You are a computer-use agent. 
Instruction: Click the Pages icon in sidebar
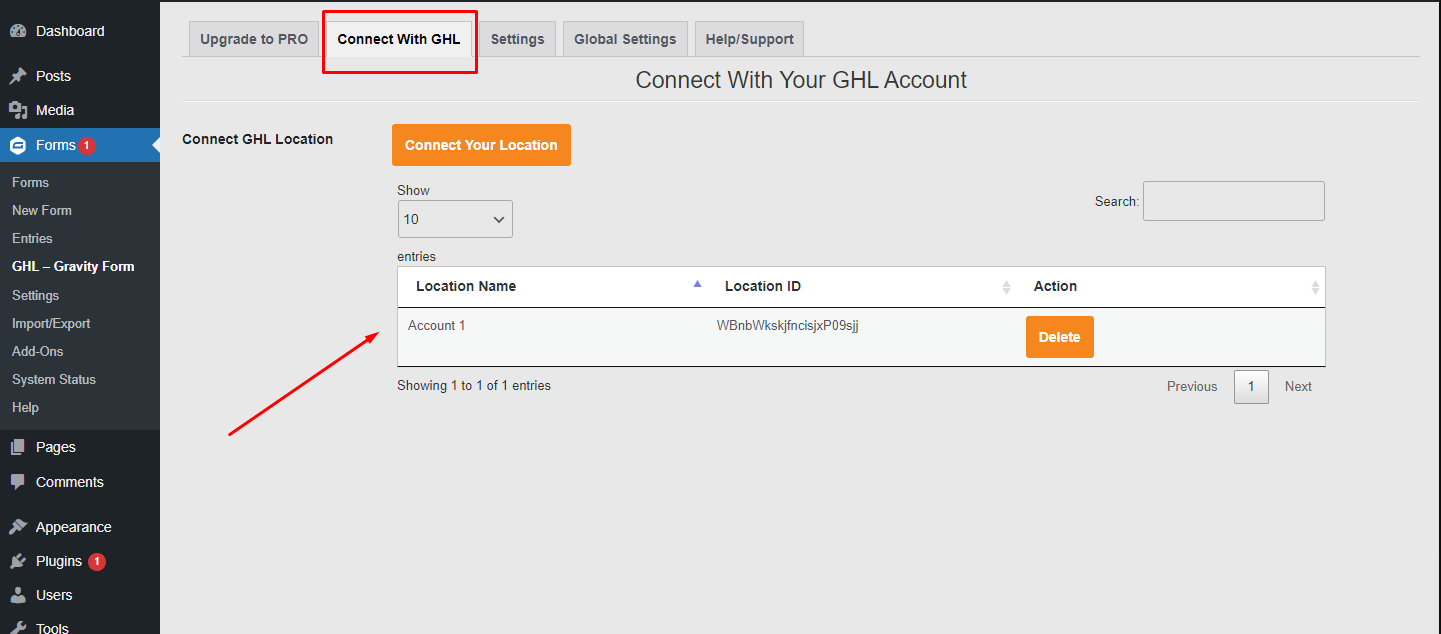click(18, 447)
